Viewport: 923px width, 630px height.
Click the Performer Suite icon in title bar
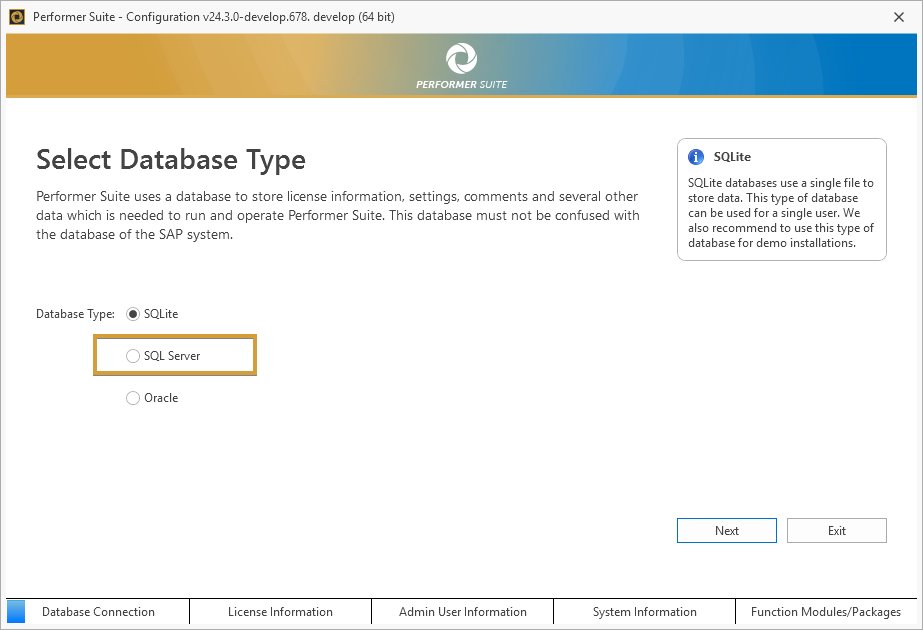[x=16, y=17]
